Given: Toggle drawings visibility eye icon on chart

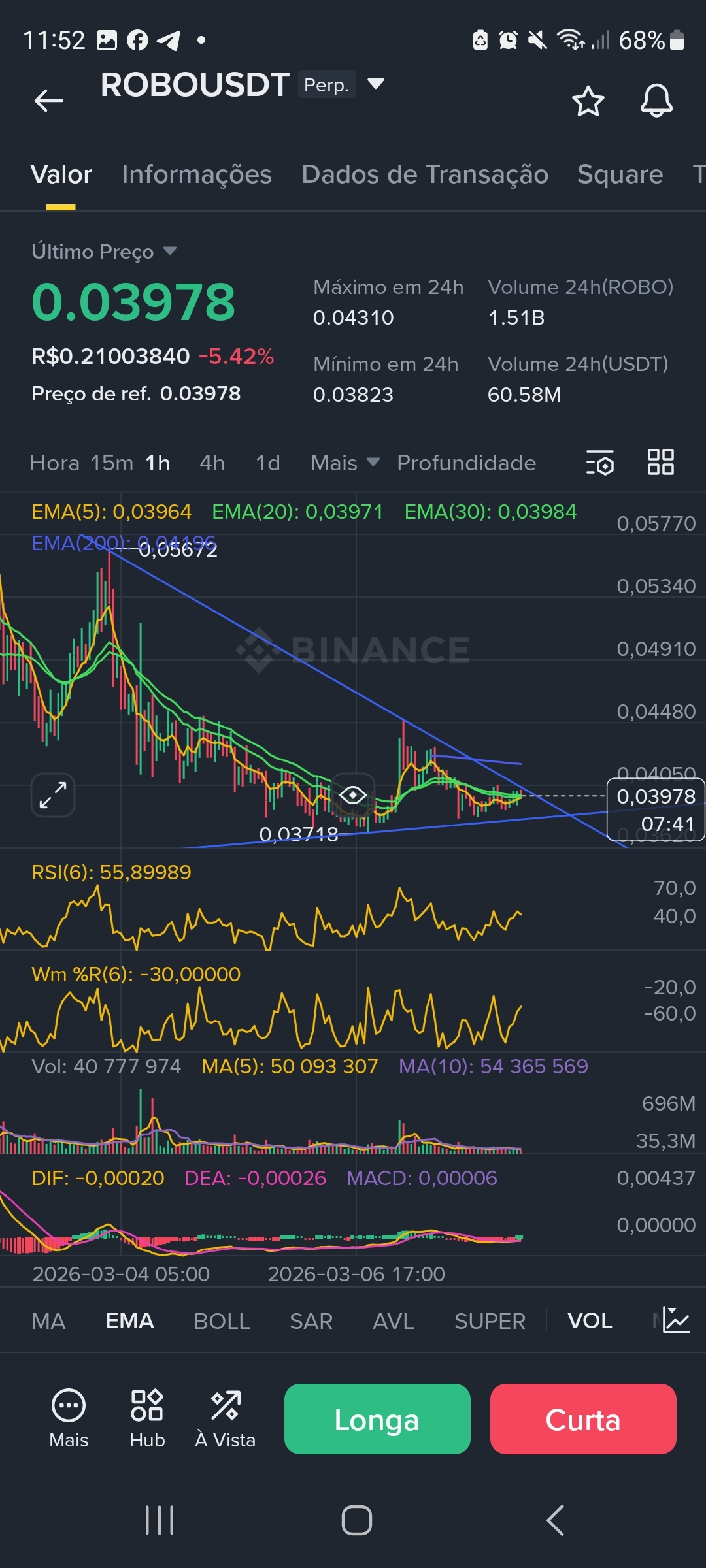Looking at the screenshot, I should 353,795.
